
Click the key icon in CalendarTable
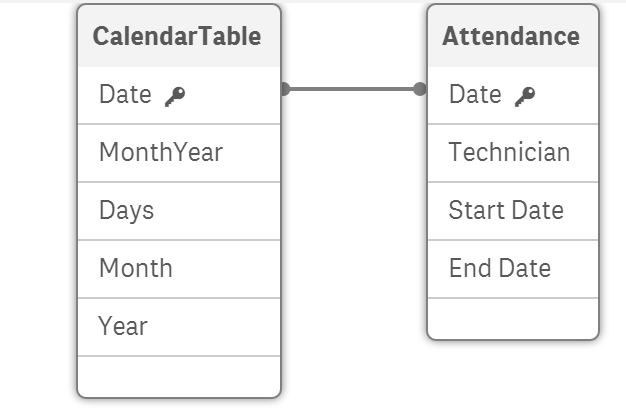[x=176, y=96]
